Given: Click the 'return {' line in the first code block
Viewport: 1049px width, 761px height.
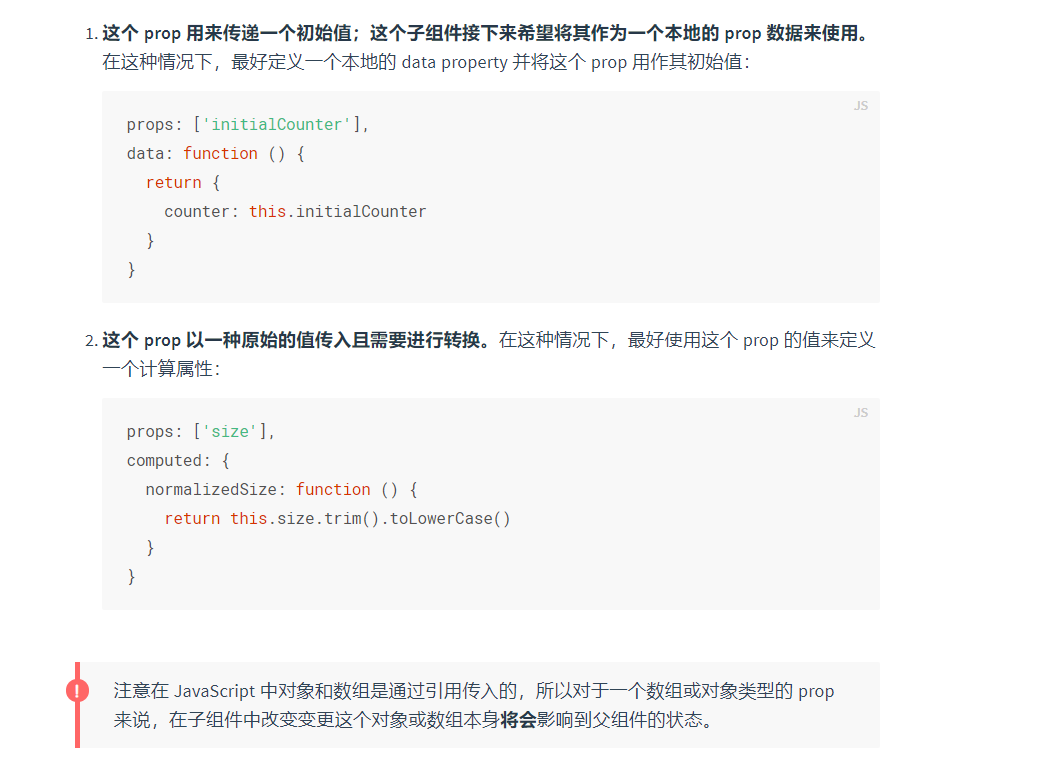Looking at the screenshot, I should click(182, 183).
